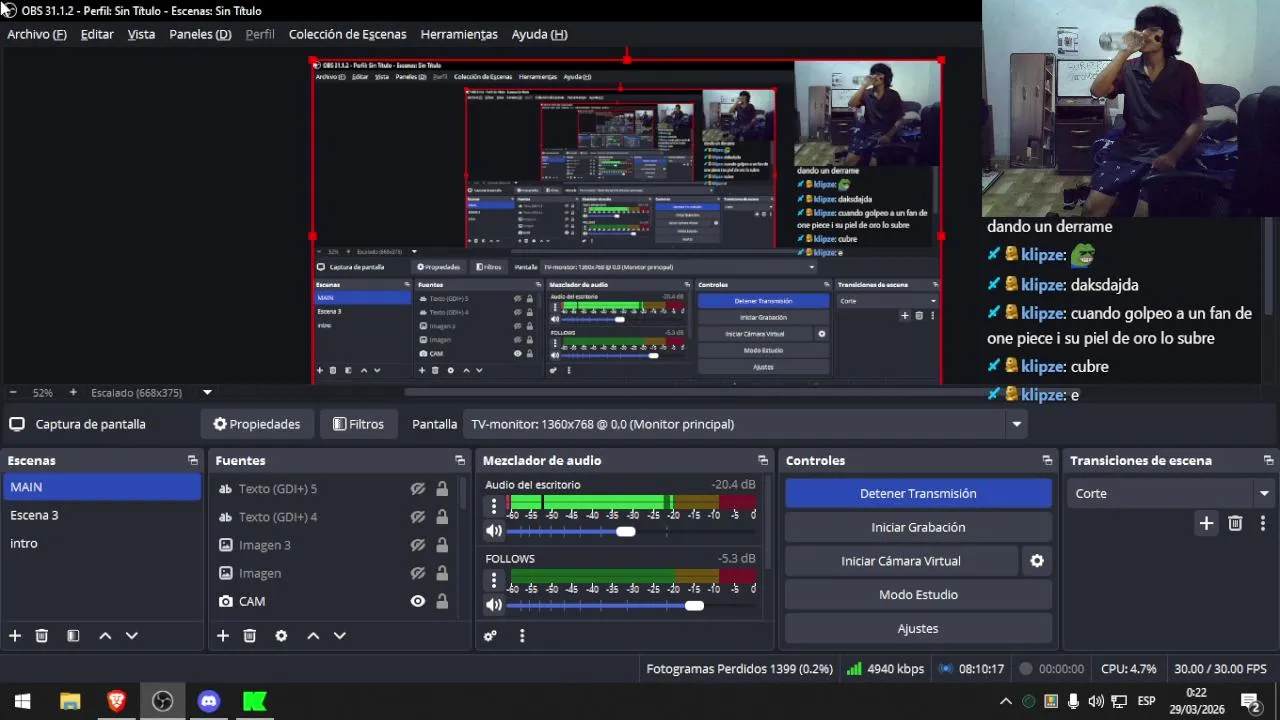Add a new source with plus icon
Screen dimensions: 1280x720
223,636
